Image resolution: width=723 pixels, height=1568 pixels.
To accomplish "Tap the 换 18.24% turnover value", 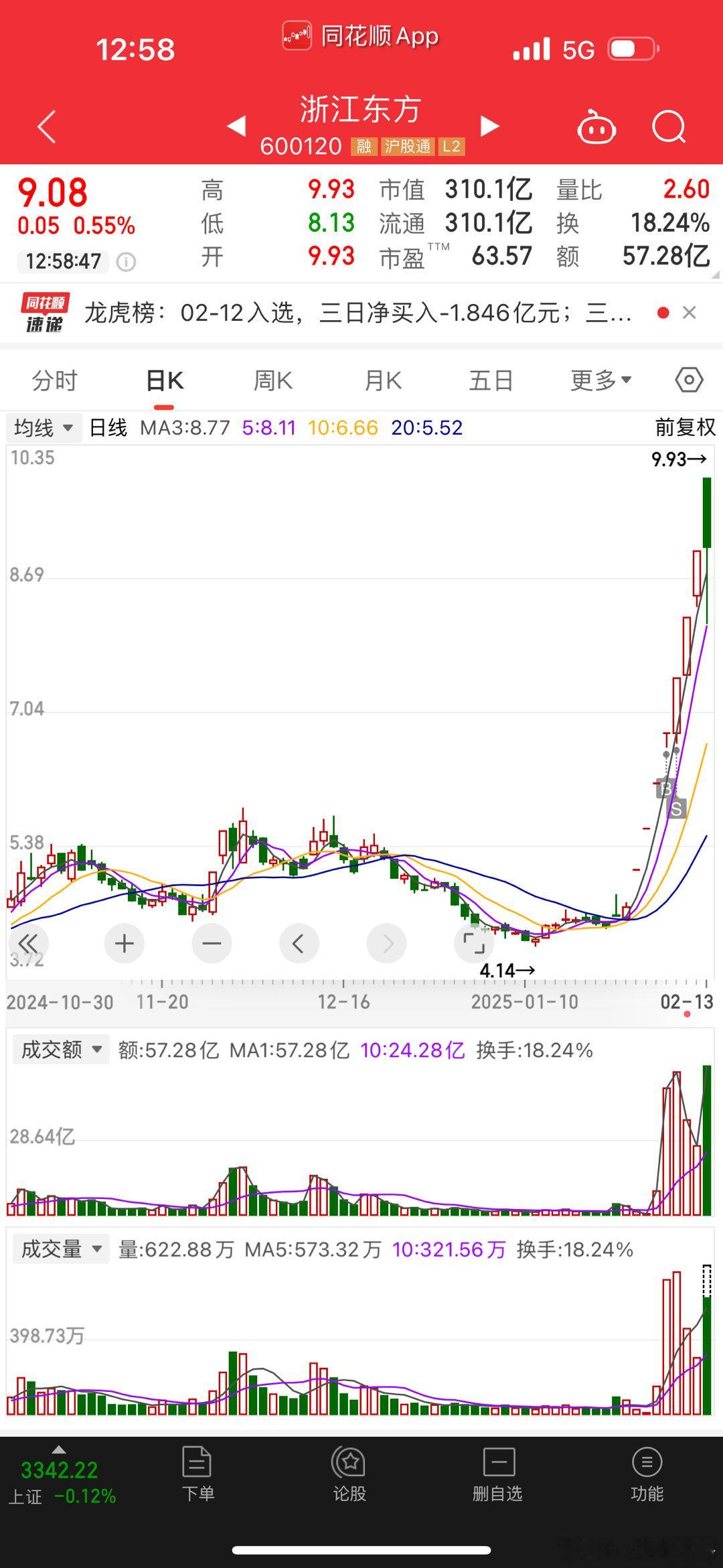I will point(670,223).
